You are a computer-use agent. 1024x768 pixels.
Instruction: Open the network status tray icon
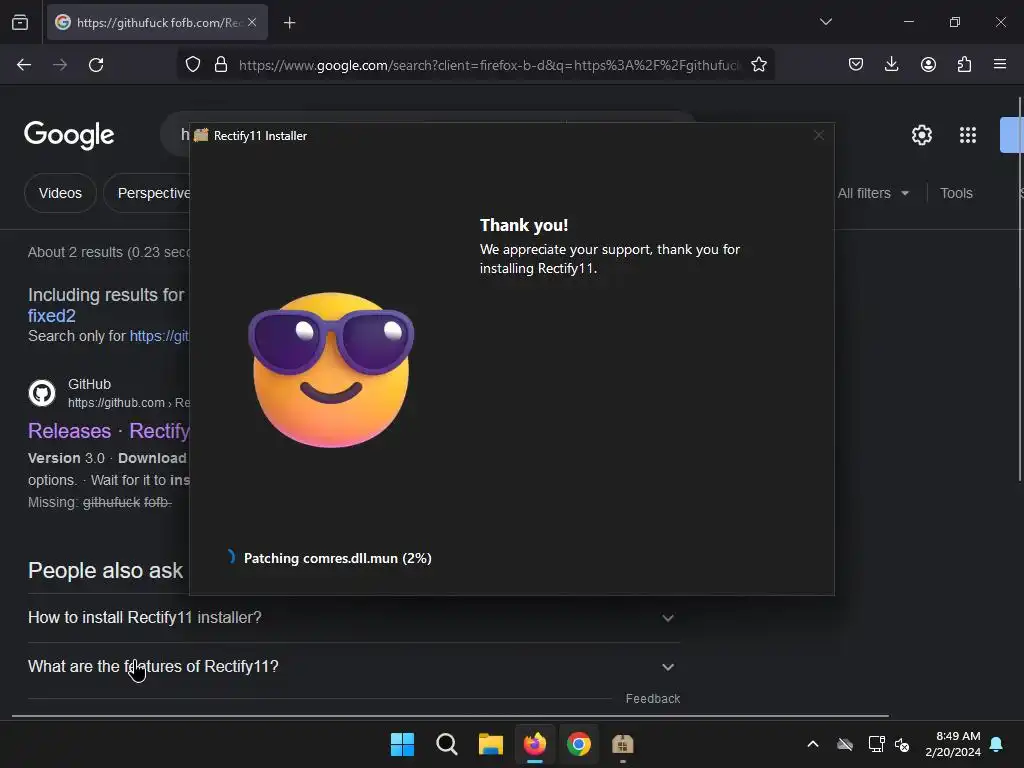(x=876, y=744)
